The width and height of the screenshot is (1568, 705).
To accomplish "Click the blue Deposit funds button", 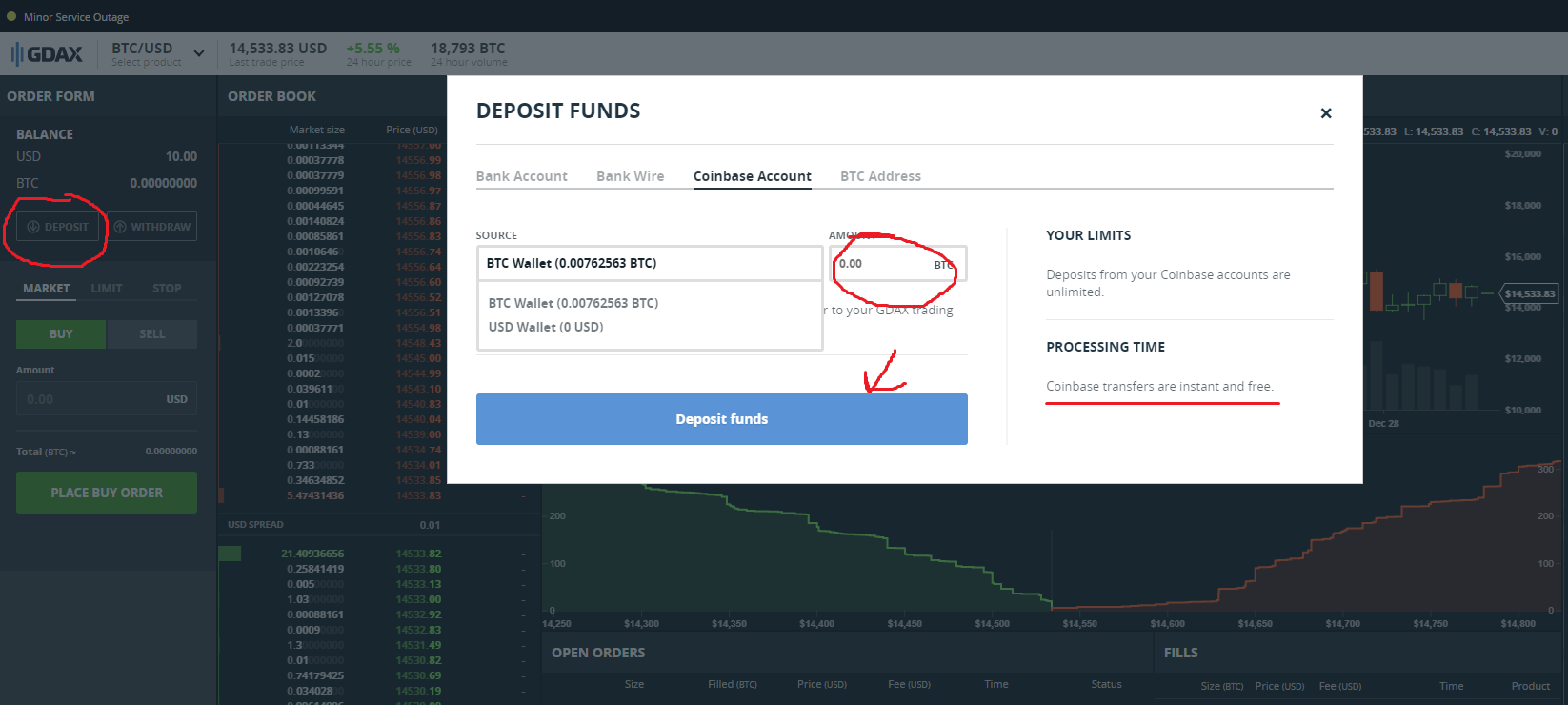I will pyautogui.click(x=722, y=419).
